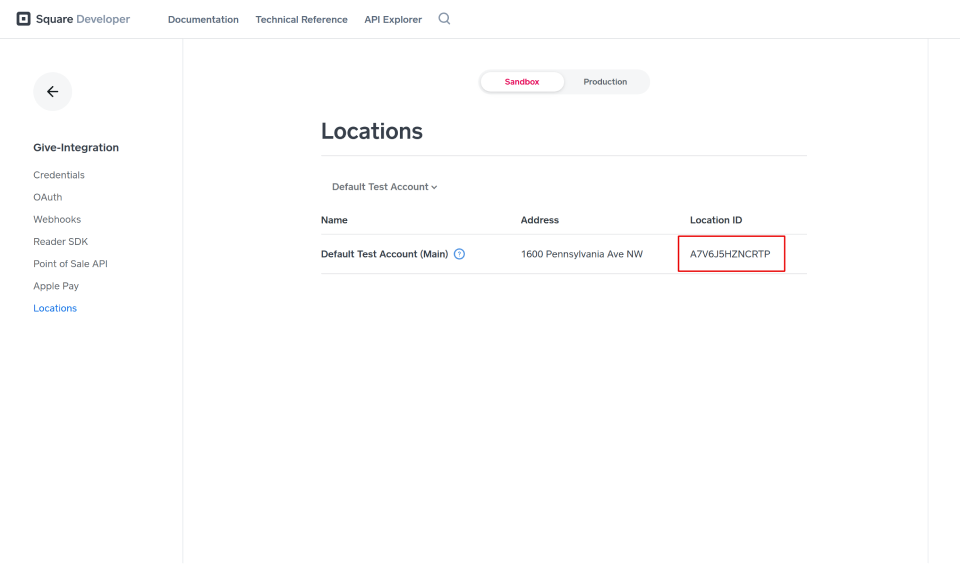Select Locations in the sidebar
This screenshot has height=564, width=960.
(55, 308)
